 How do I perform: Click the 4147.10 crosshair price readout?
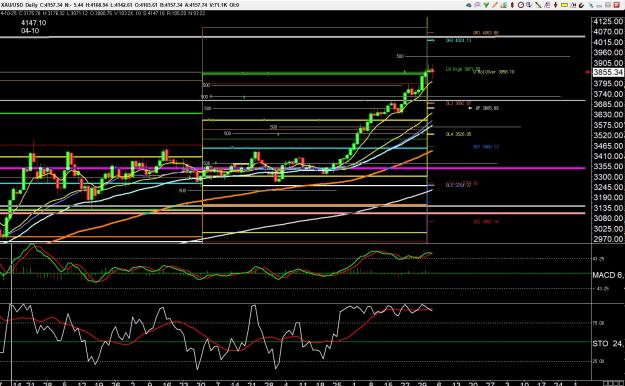pyautogui.click(x=33, y=23)
